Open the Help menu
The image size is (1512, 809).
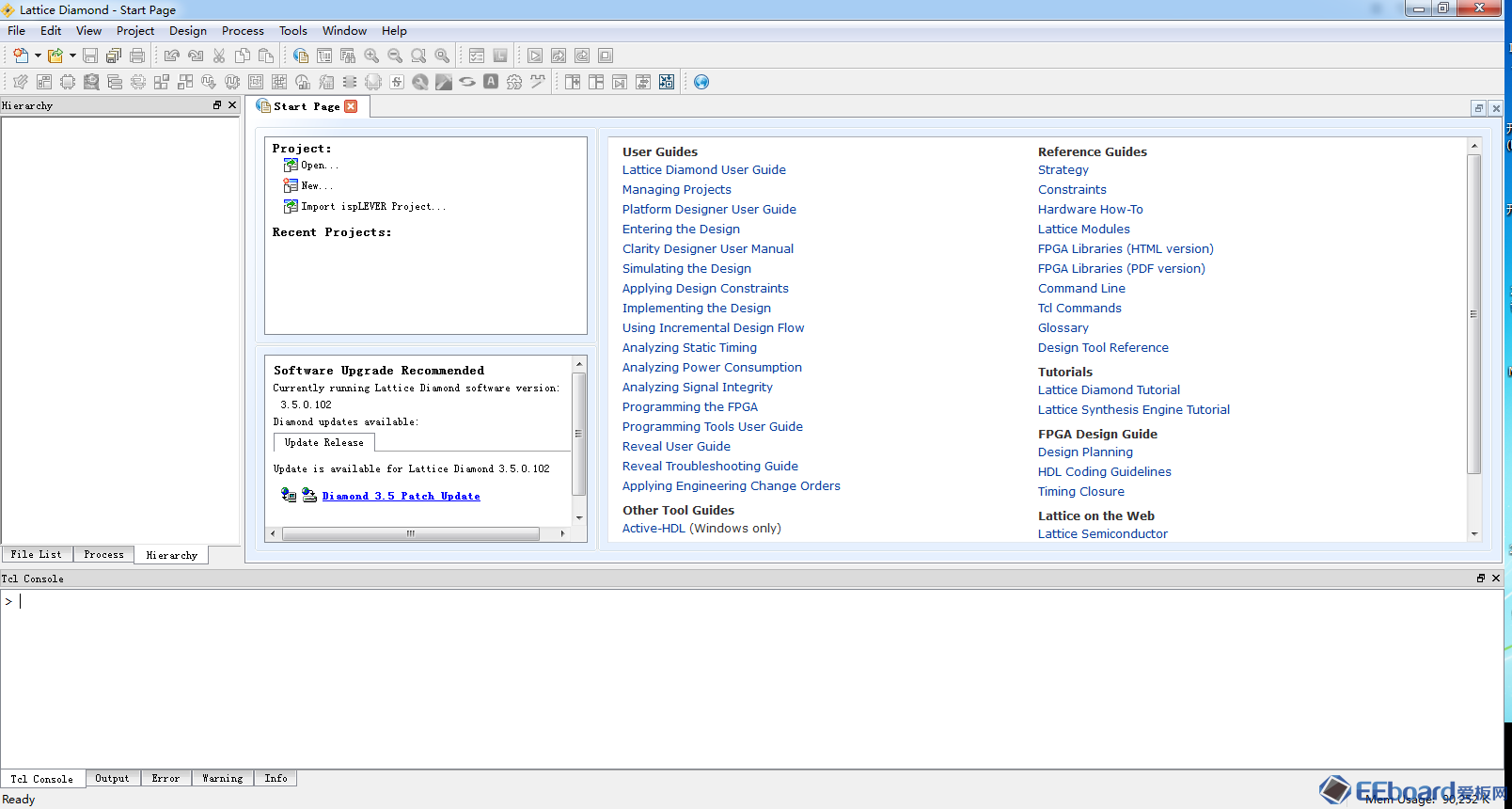(394, 31)
